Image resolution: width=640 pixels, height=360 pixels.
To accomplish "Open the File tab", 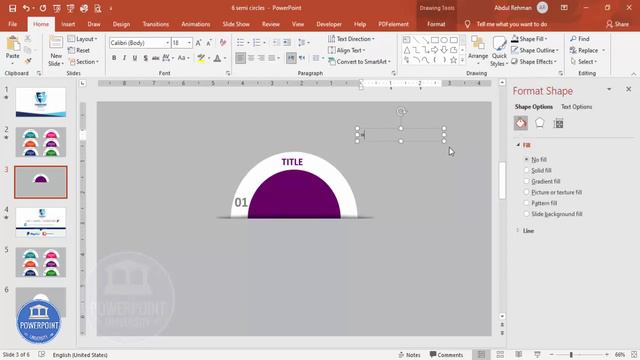I will point(13,24).
